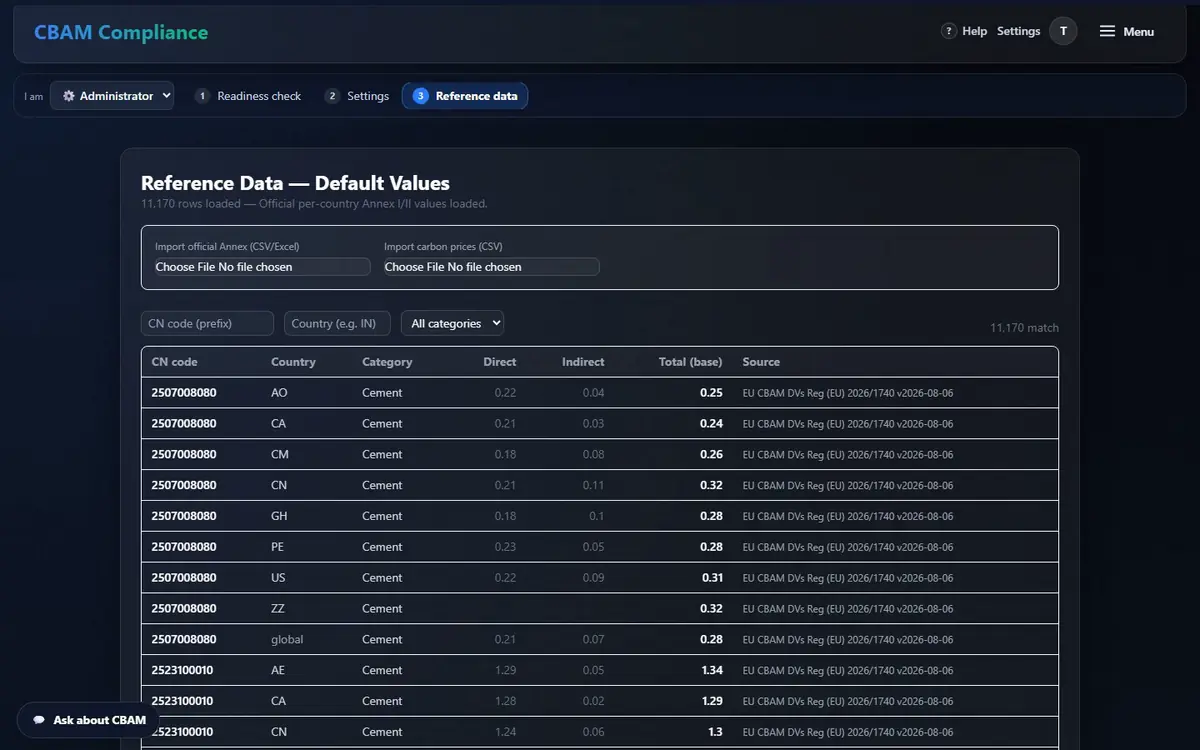Click the Reference Data — Default Values heading
Viewport: 1200px width, 750px height.
(295, 183)
